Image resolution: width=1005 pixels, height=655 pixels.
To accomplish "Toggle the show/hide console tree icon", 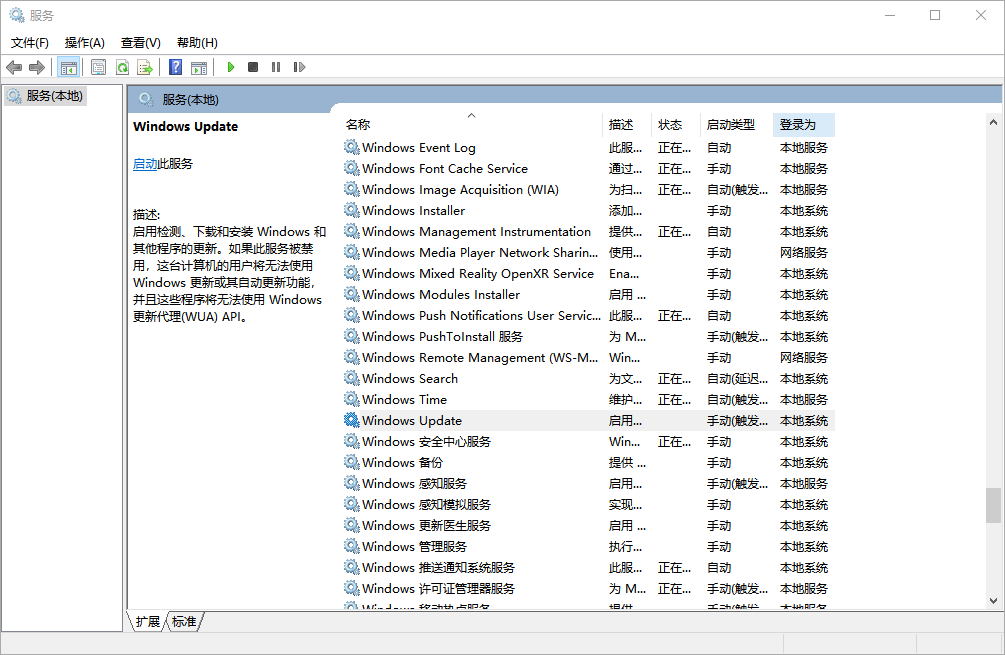I will [69, 67].
